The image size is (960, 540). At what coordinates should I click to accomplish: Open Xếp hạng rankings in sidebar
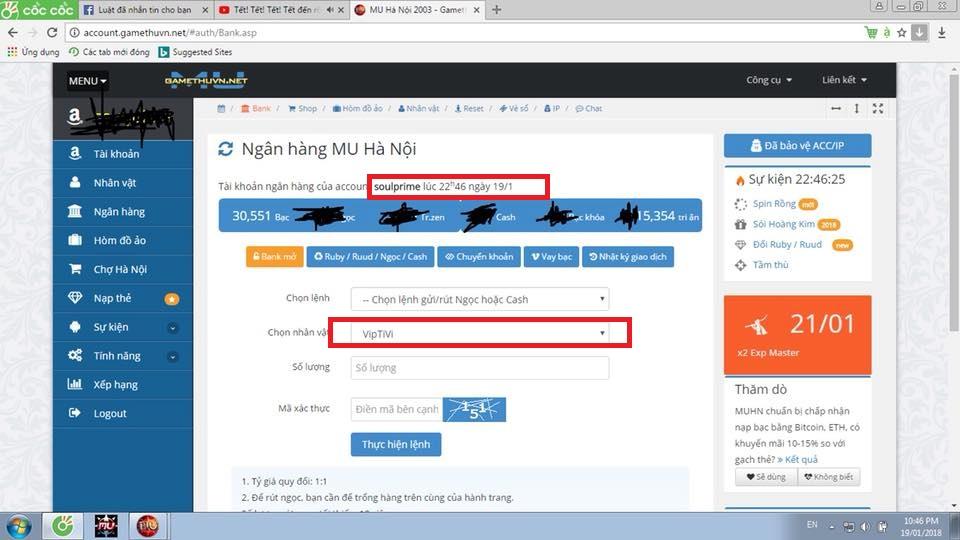point(115,385)
